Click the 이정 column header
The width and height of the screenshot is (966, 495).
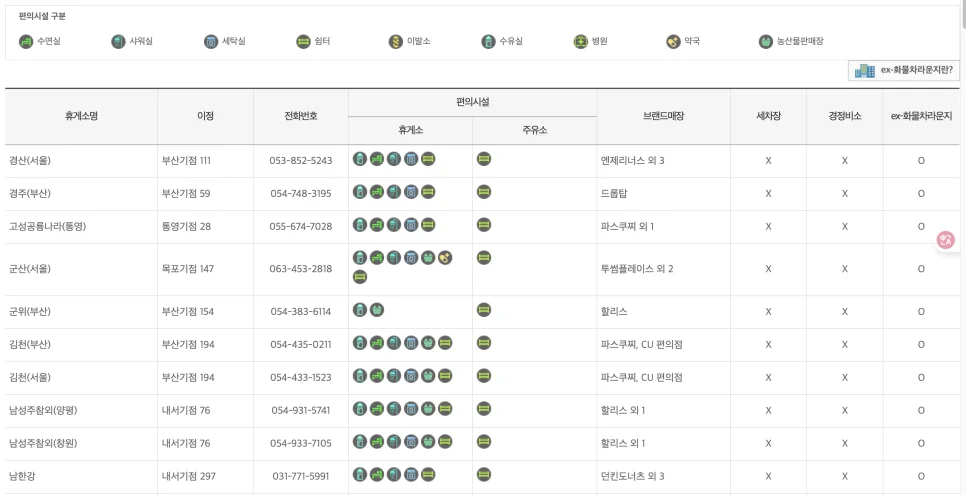pyautogui.click(x=205, y=117)
